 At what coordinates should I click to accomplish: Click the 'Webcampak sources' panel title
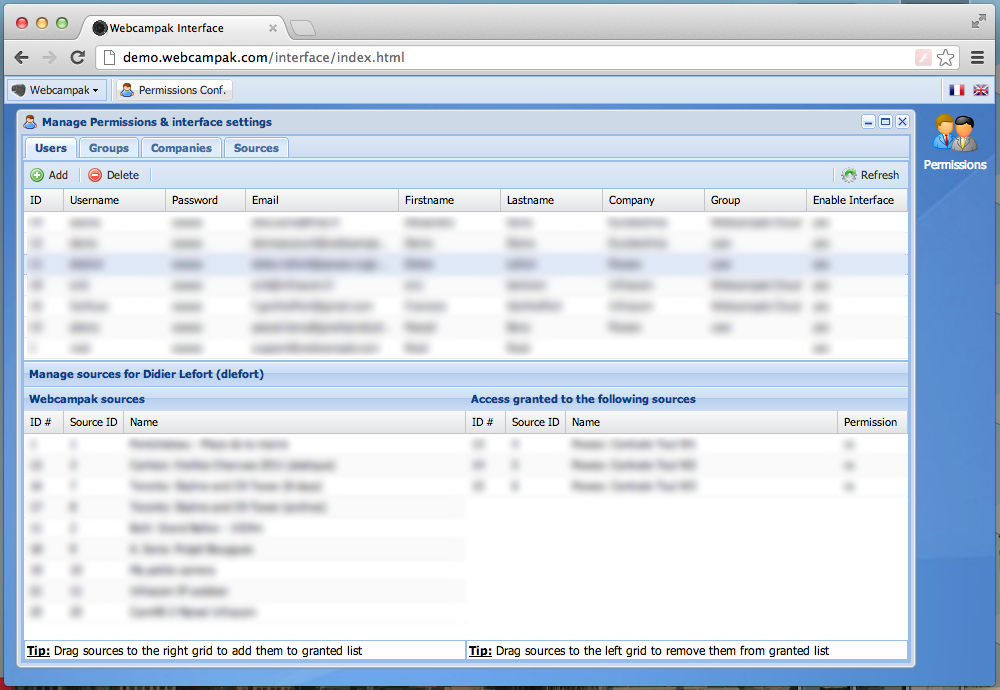(x=87, y=399)
